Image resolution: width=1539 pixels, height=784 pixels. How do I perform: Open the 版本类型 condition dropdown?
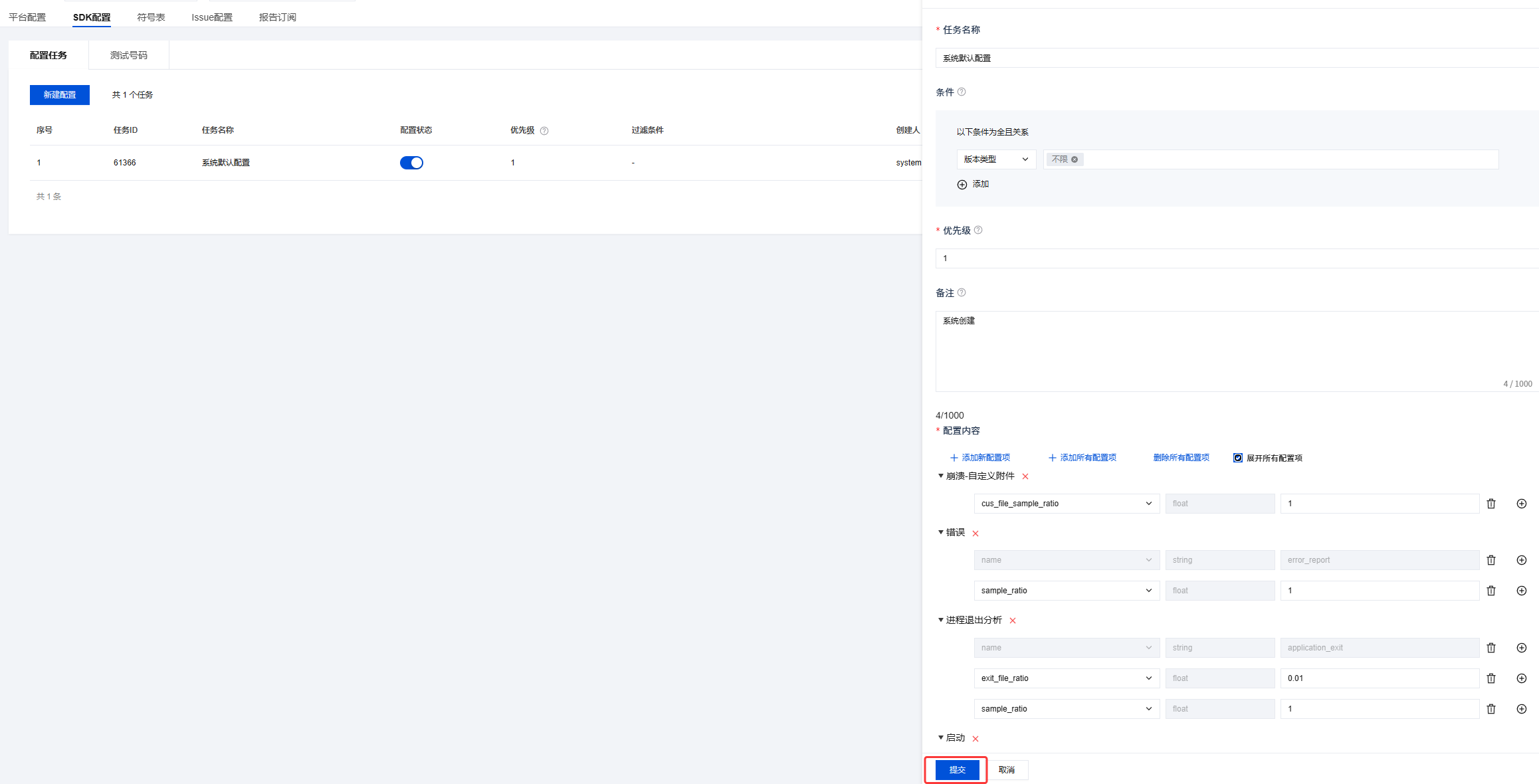[x=996, y=159]
